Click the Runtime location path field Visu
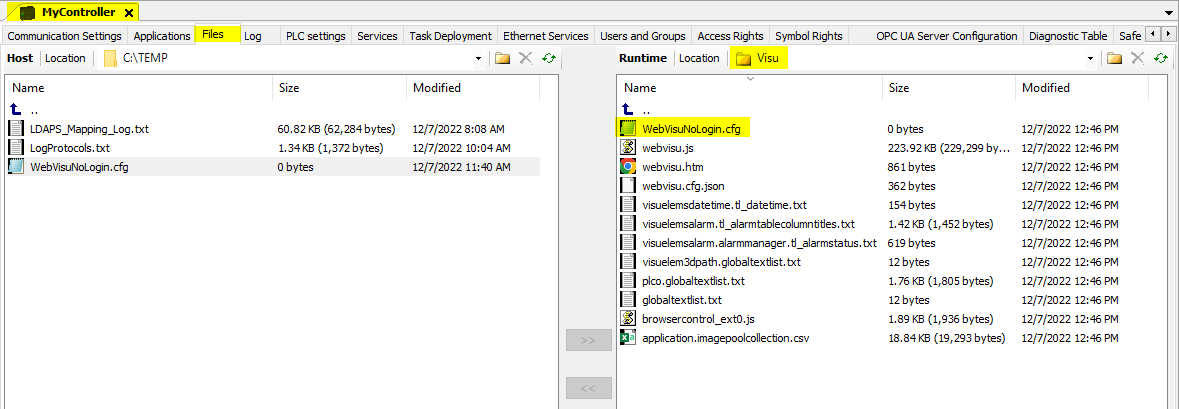Screen dimensions: 1179x409 914,58
